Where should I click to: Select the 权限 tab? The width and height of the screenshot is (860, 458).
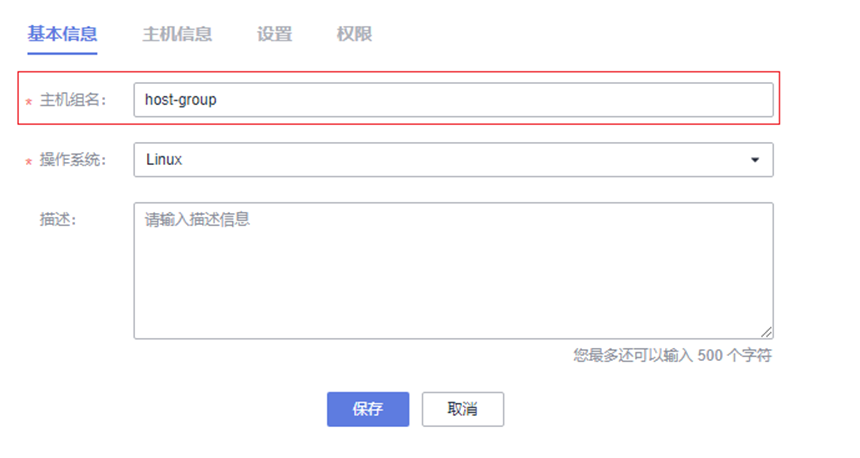click(354, 34)
